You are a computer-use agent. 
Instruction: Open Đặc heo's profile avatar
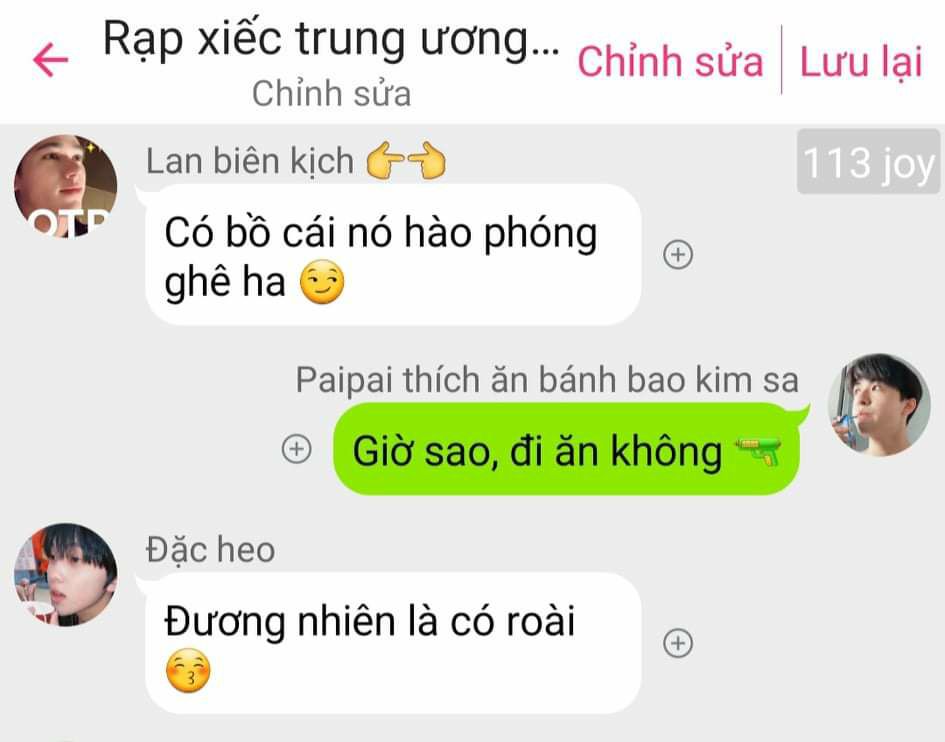(x=66, y=574)
